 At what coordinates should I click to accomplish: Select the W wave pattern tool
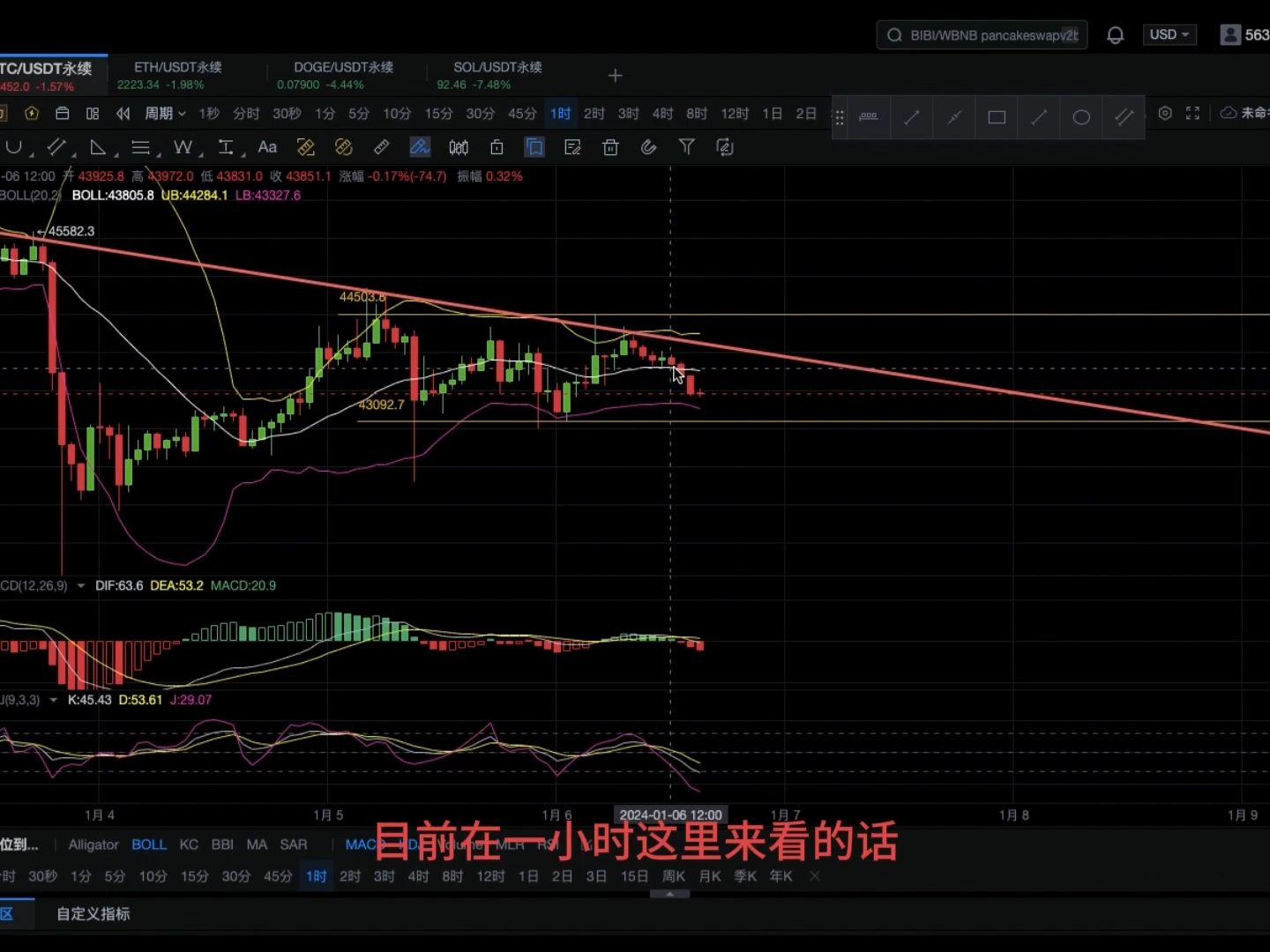click(183, 147)
